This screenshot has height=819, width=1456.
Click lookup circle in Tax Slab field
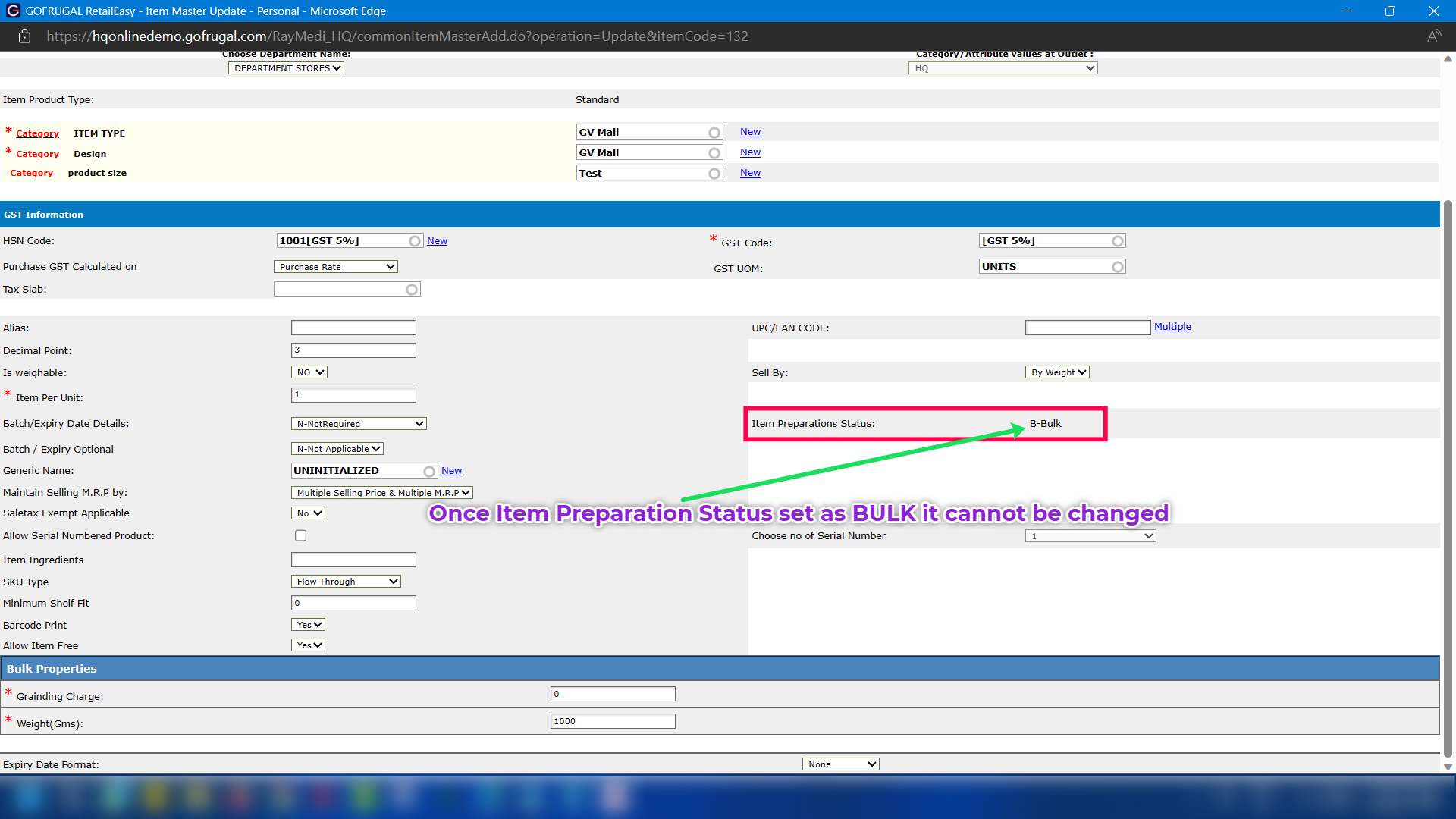point(412,290)
